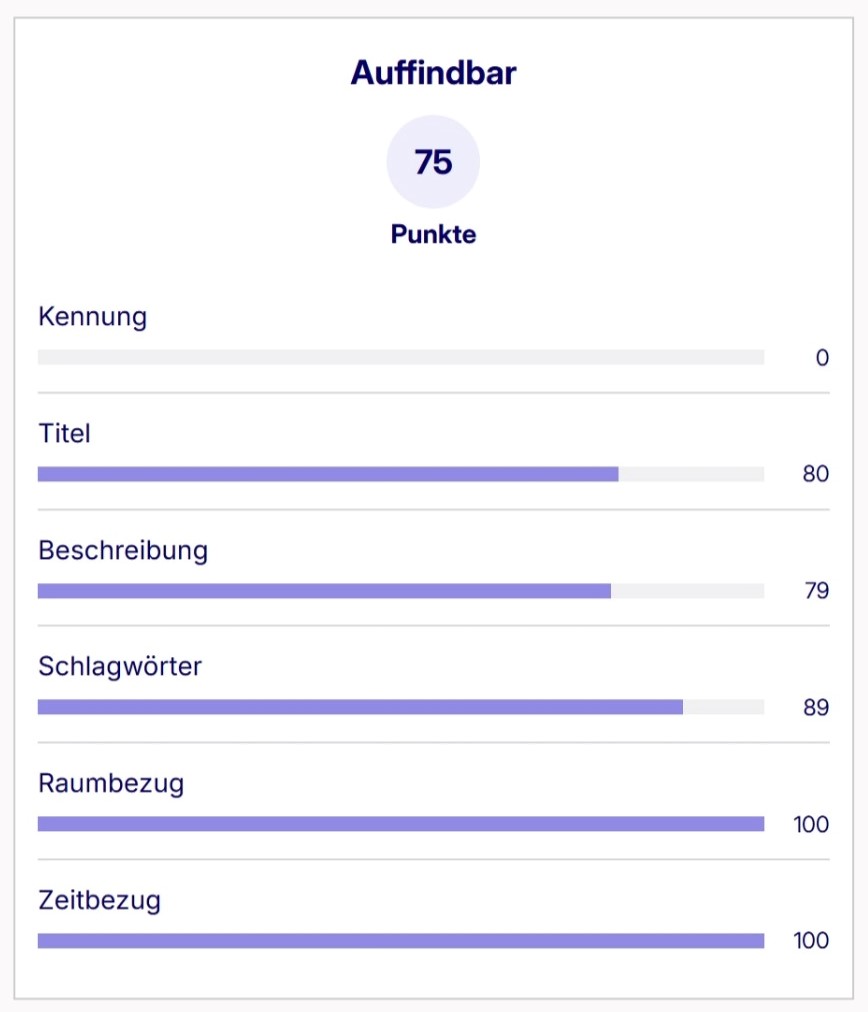868x1012 pixels.
Task: Click the Titel progress bar
Action: pyautogui.click(x=400, y=474)
